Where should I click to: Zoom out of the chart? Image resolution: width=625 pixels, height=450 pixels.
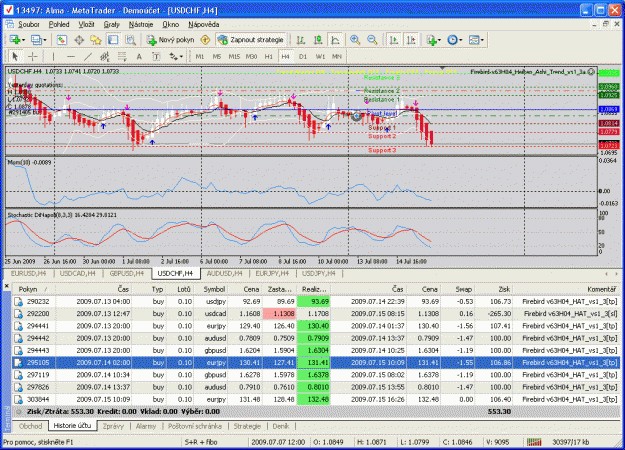(x=372, y=40)
